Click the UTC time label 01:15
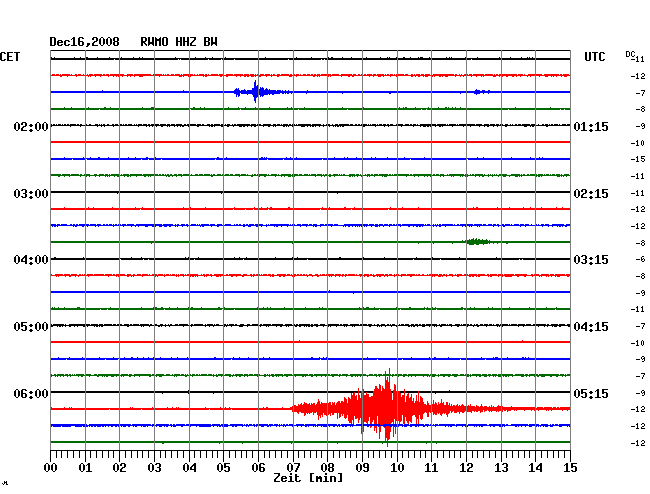This screenshot has width=650, height=494. click(591, 126)
